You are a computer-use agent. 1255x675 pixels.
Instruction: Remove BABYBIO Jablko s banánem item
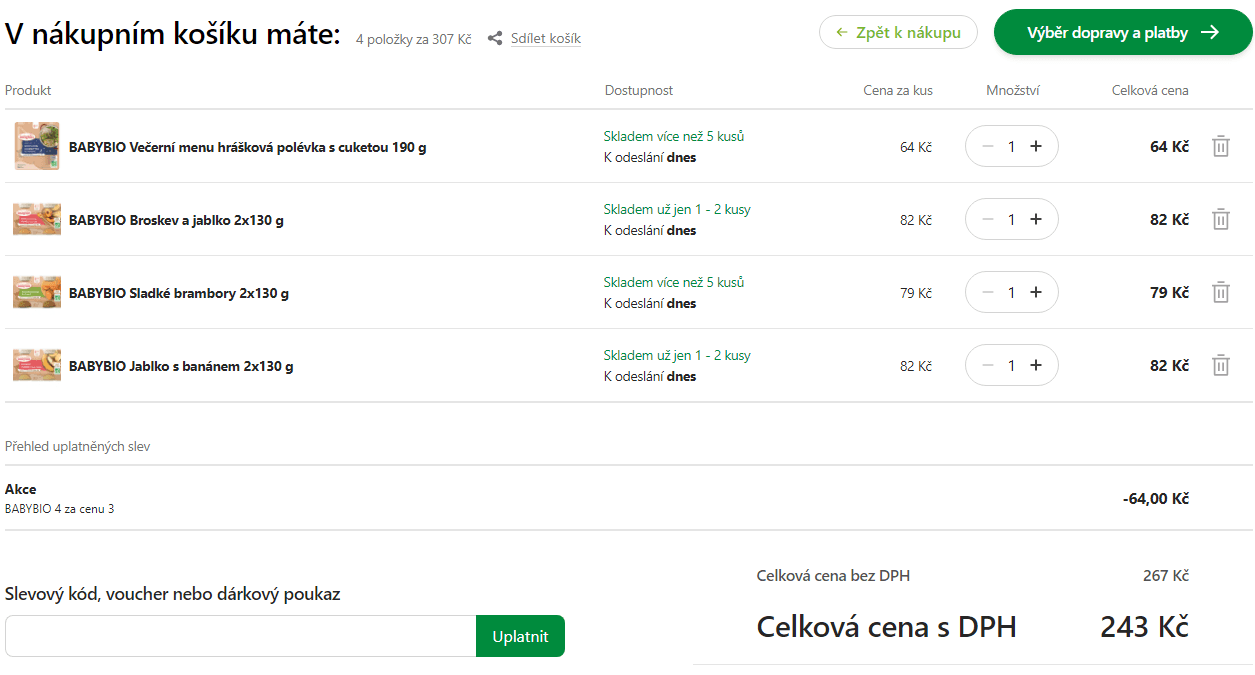pos(1221,365)
